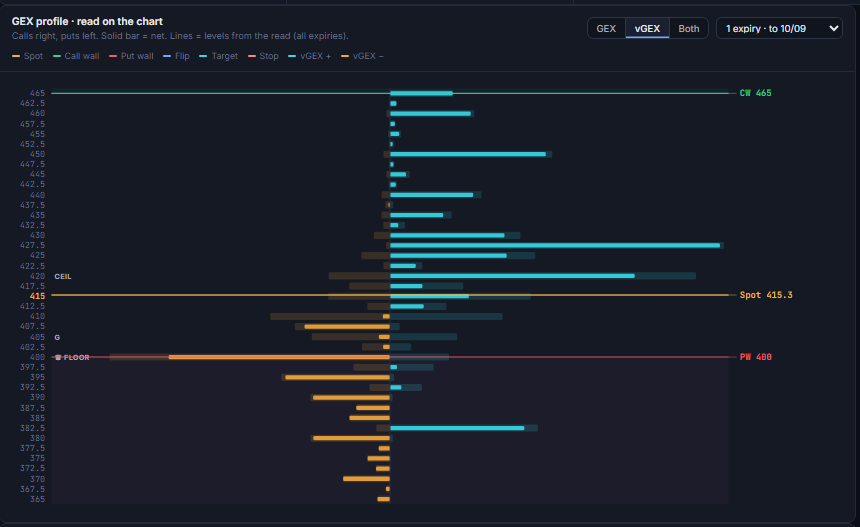Click the Spot legend entry
The image size is (860, 527).
coord(27,56)
